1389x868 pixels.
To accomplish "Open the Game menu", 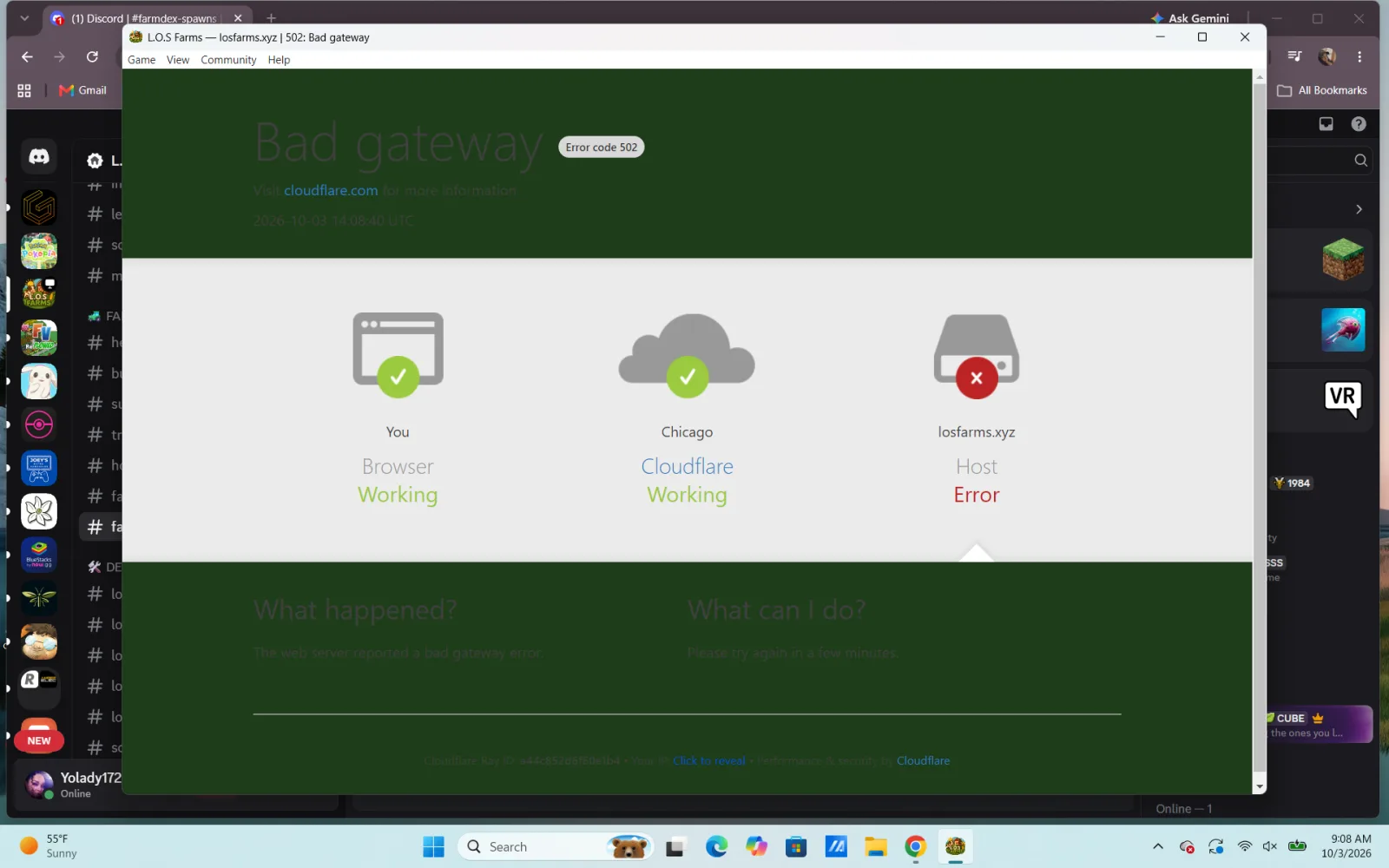I will pos(142,60).
